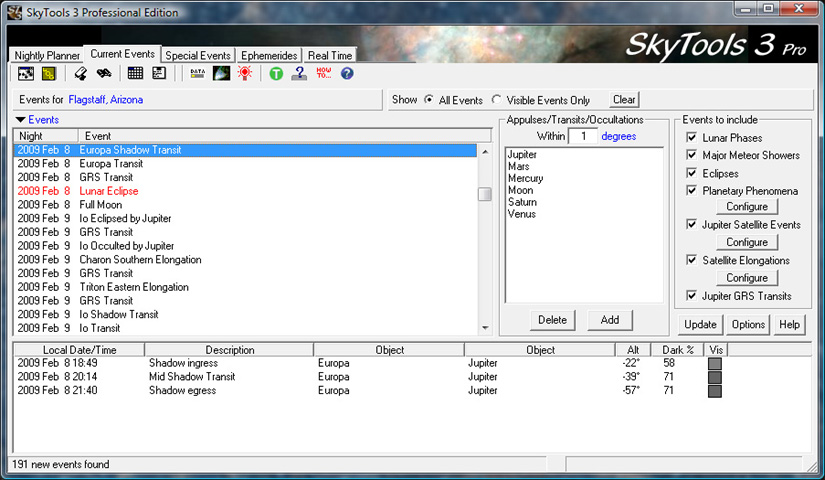This screenshot has height=480, width=825.
Task: Click the Add button
Action: point(610,319)
